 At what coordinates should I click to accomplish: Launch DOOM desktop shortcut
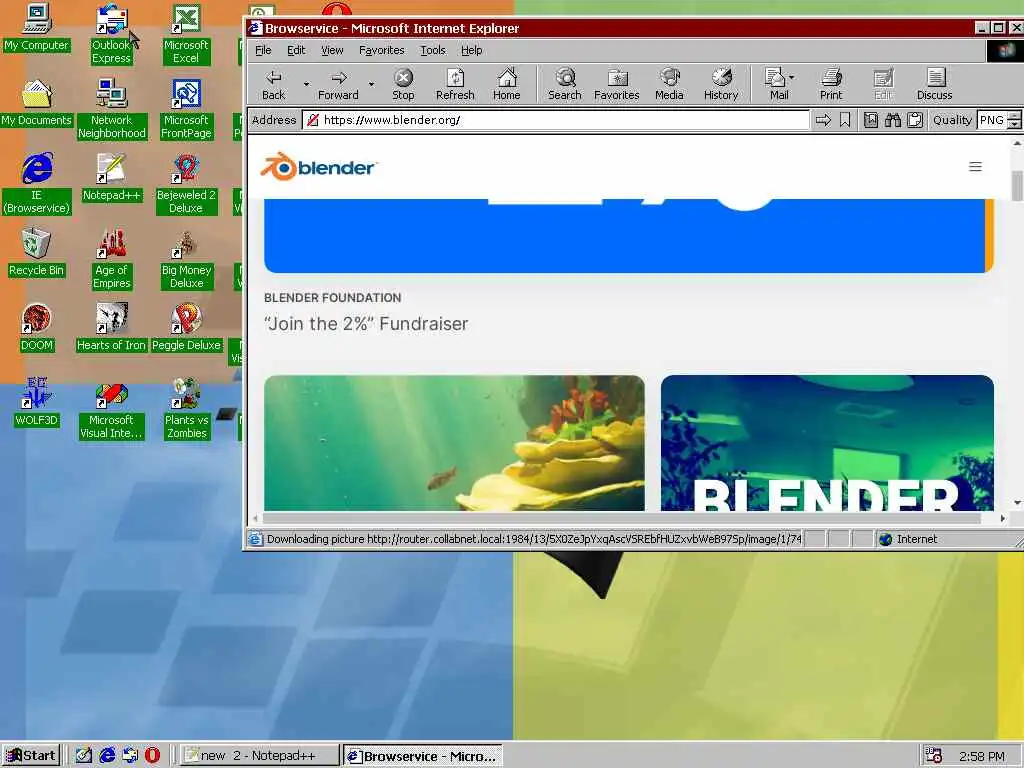[x=37, y=328]
